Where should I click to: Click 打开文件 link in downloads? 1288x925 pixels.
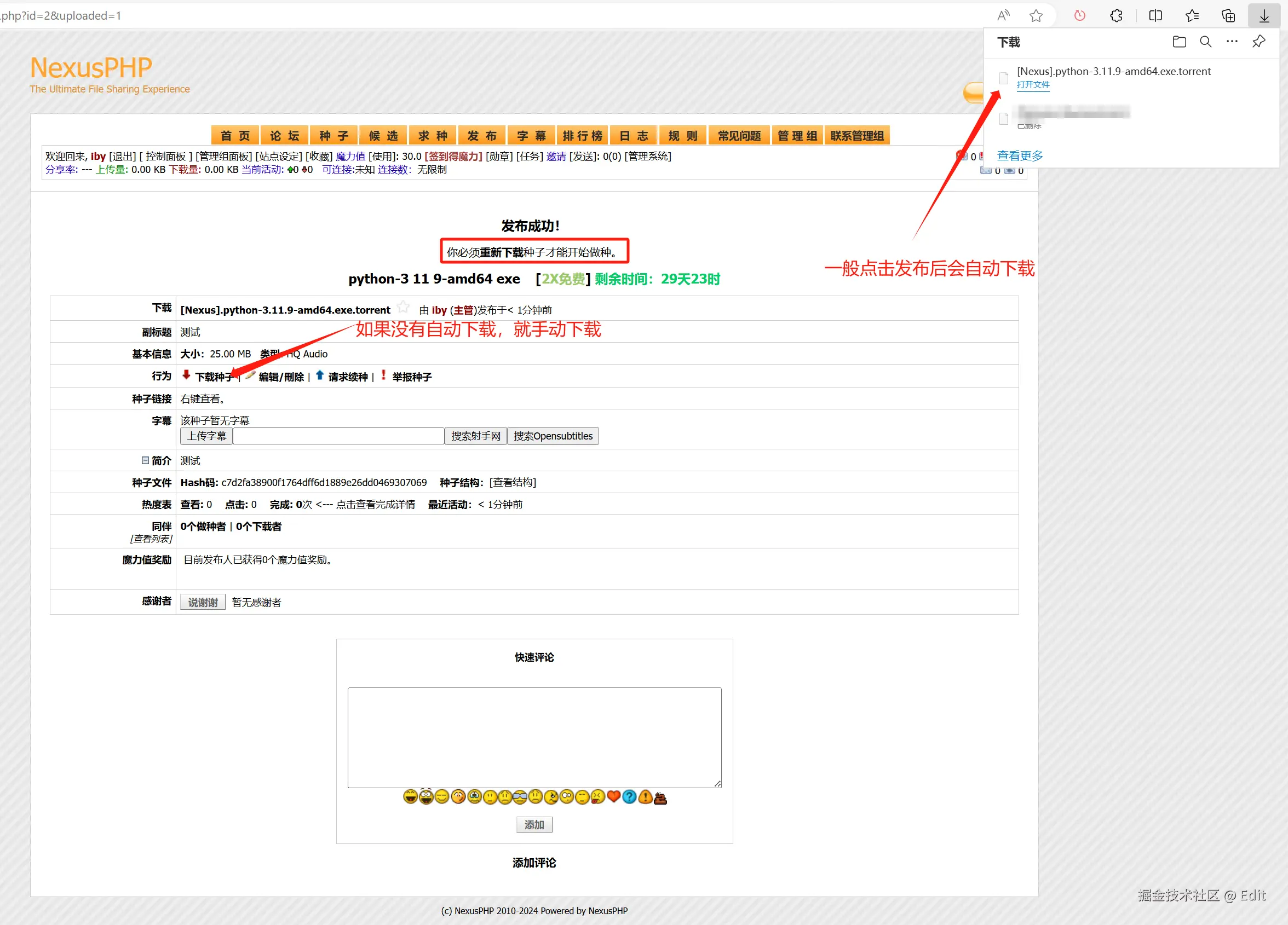pyautogui.click(x=1032, y=84)
